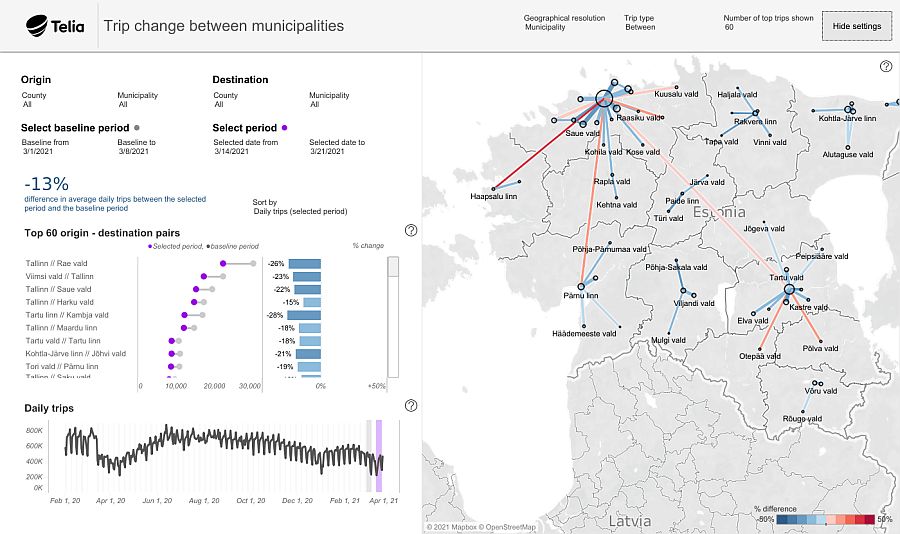Viewport: 900px width, 534px height.
Task: Click the Telia logo
Action: pos(55,26)
